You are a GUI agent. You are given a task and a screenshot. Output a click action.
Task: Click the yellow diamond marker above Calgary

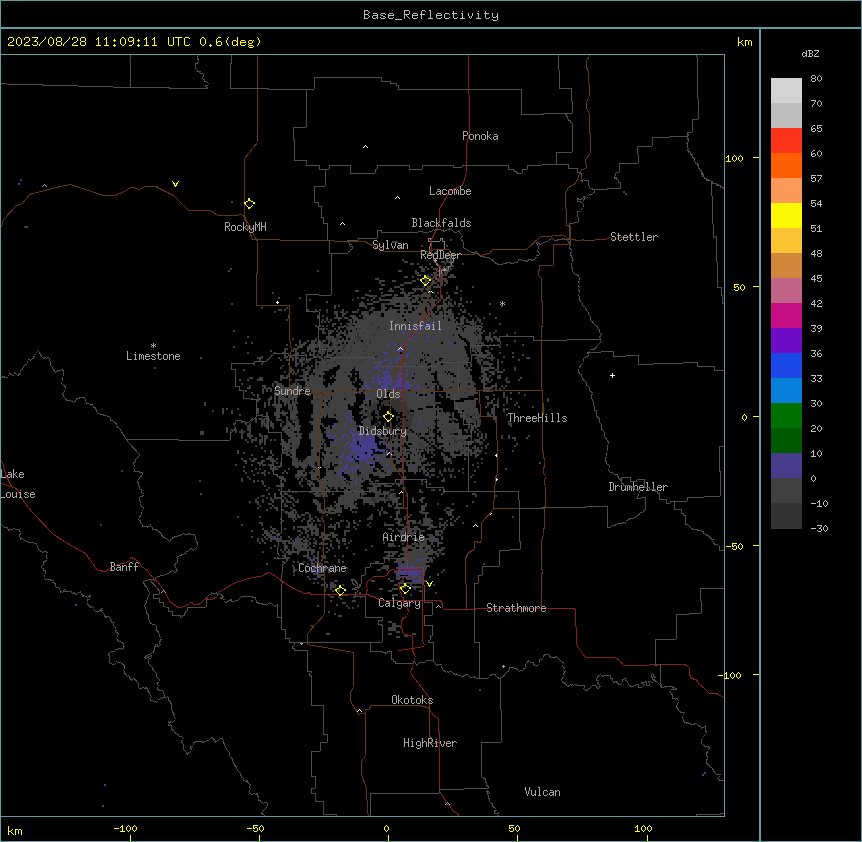pos(405,589)
